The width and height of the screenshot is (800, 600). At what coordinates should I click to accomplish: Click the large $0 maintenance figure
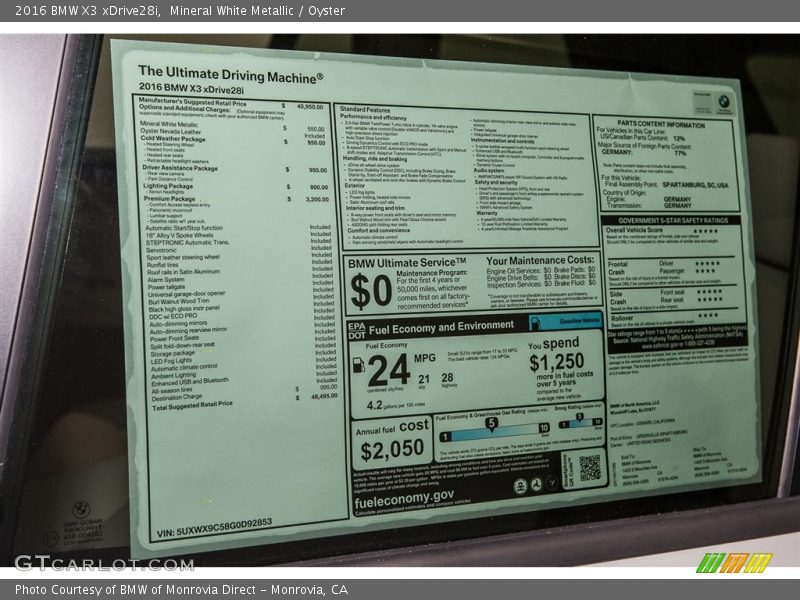pyautogui.click(x=371, y=291)
